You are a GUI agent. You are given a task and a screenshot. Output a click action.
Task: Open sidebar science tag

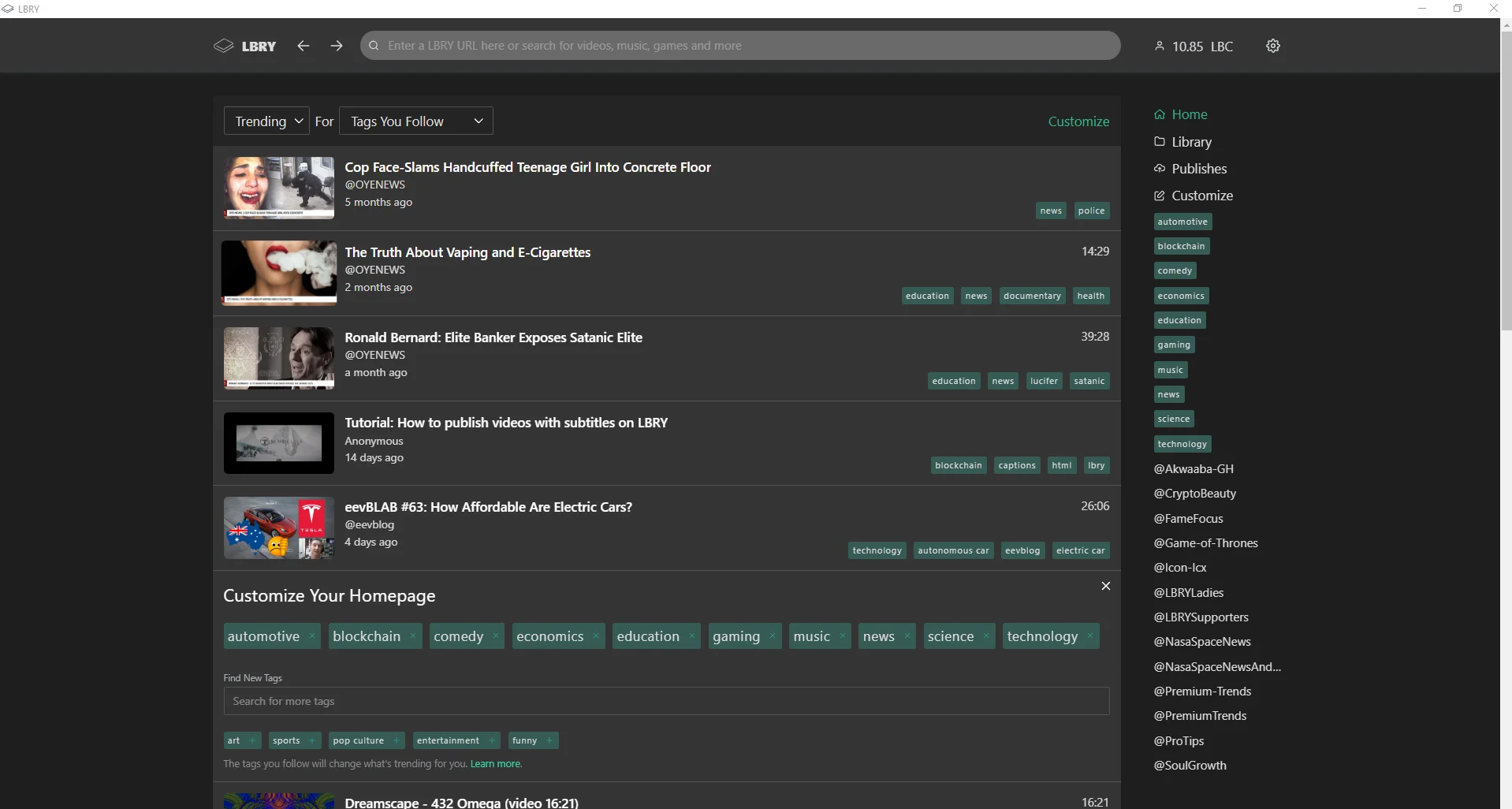coord(1174,419)
